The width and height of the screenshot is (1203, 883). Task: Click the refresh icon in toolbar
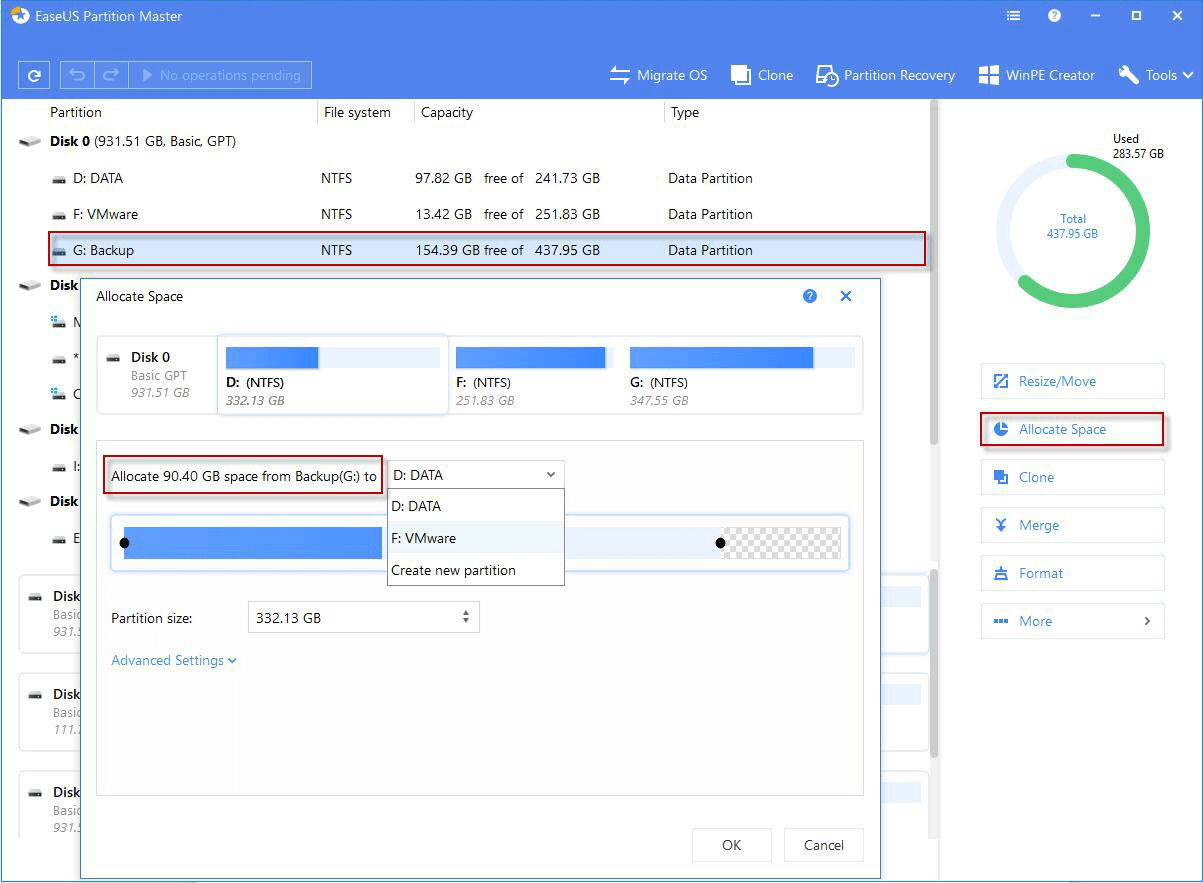coord(34,75)
